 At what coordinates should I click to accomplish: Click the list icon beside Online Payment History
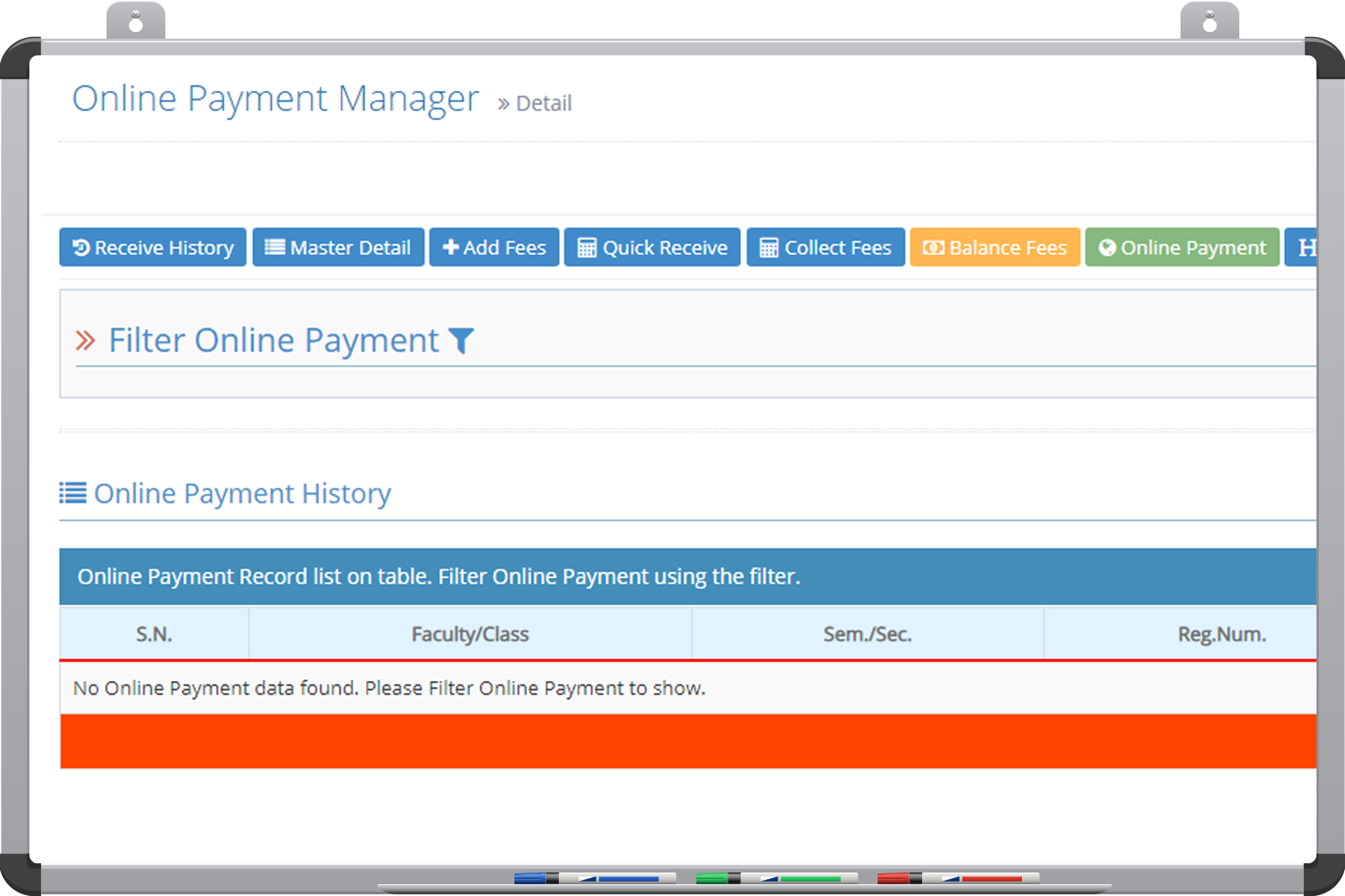(73, 493)
